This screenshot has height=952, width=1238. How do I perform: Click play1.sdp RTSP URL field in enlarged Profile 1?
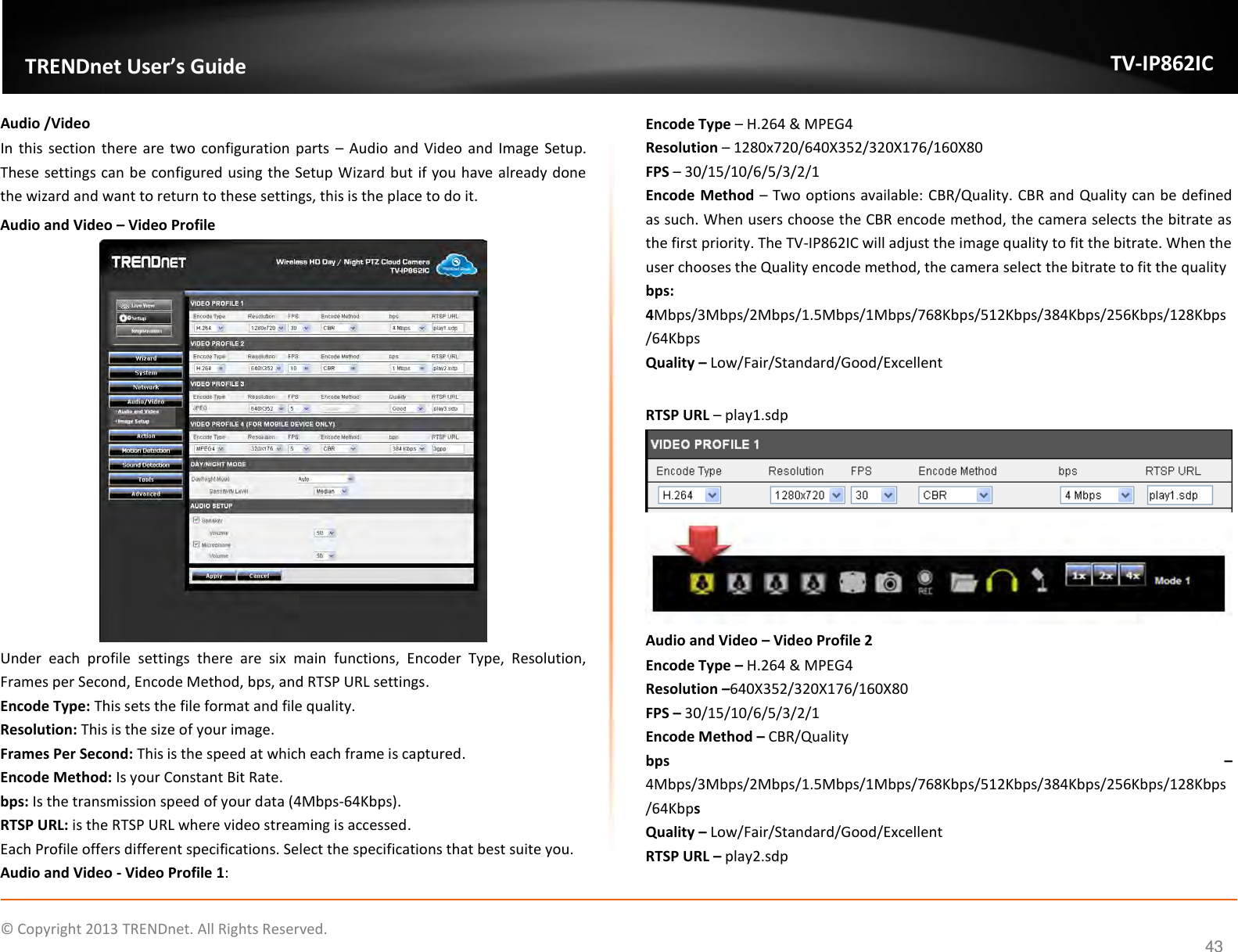[x=1179, y=495]
